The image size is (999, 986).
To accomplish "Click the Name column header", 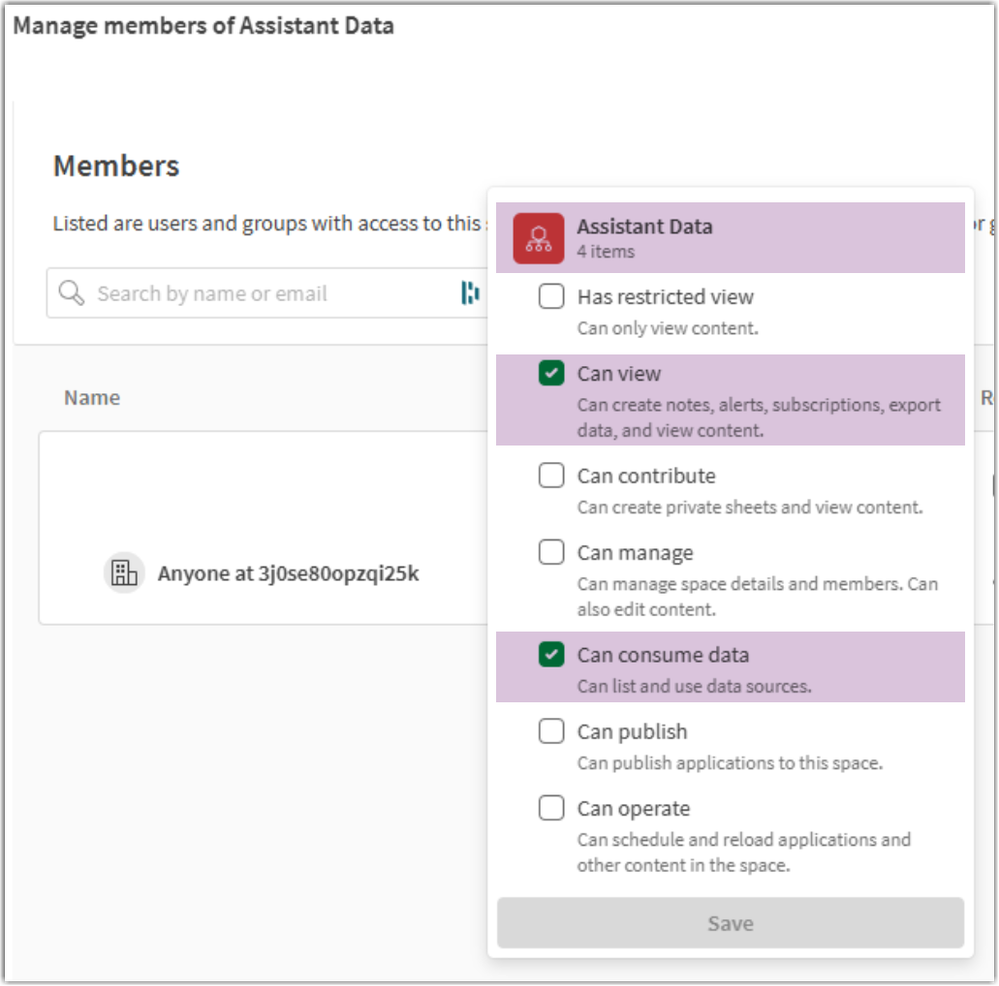I will pos(91,397).
